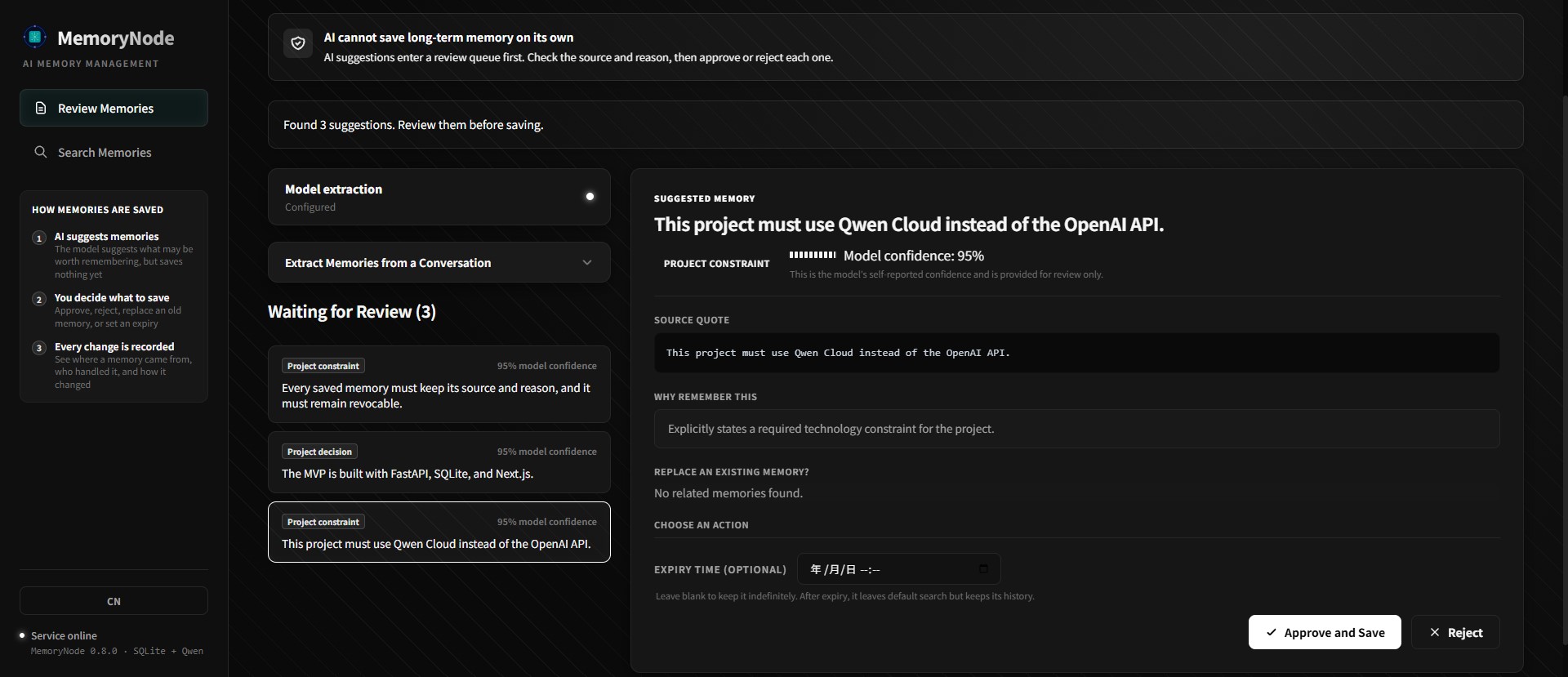
Task: Select the Qwen Cloud suggestion card
Action: point(439,532)
